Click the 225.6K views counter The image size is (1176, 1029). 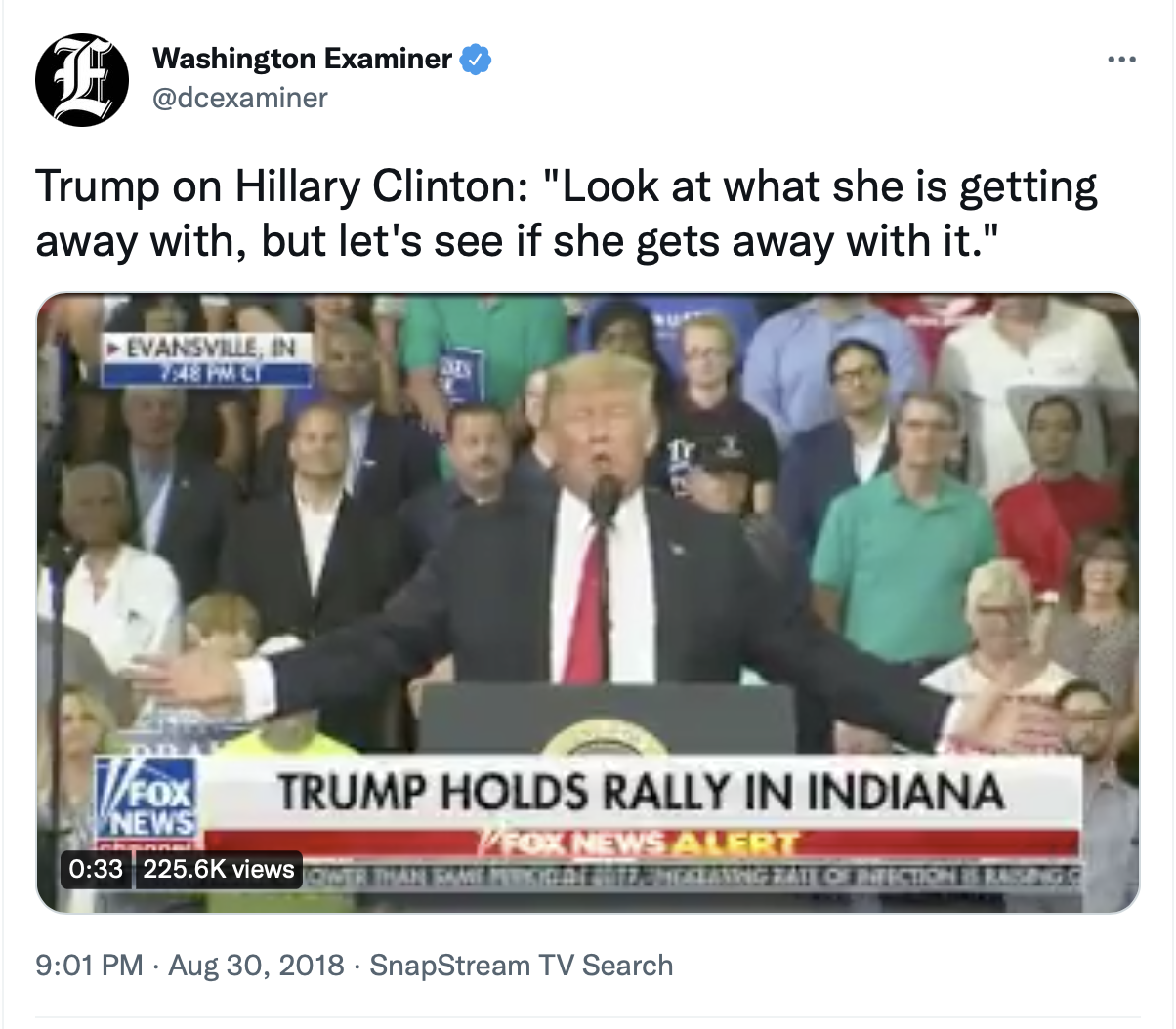[x=219, y=868]
